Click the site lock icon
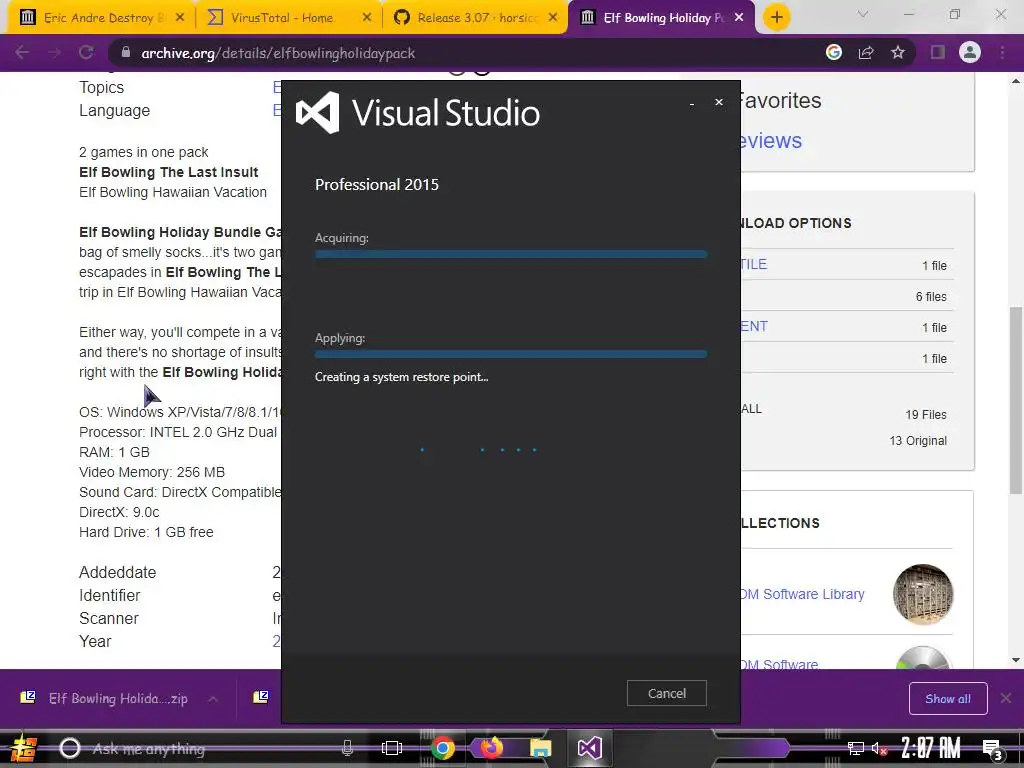 [x=126, y=53]
